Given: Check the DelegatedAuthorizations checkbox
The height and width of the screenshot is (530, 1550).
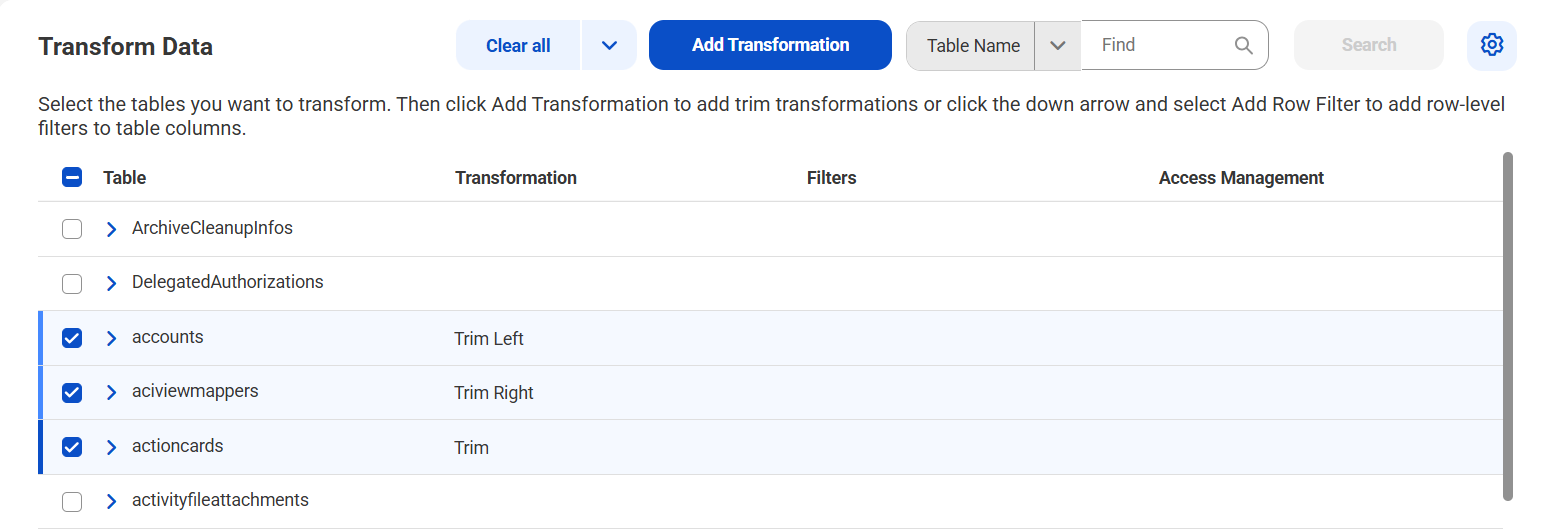Looking at the screenshot, I should tap(72, 284).
